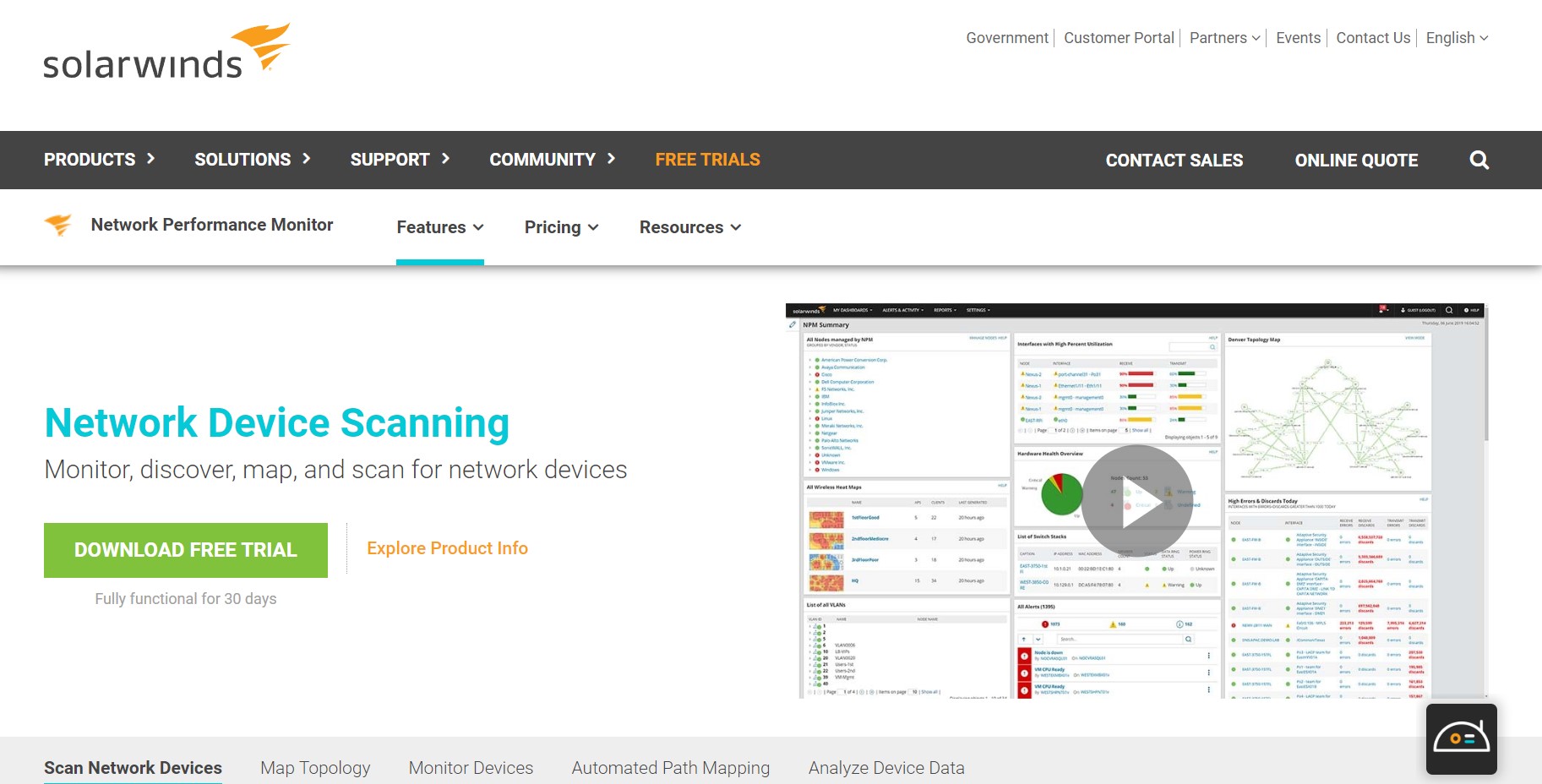Go to the Government link
The height and width of the screenshot is (784, 1542).
(x=1007, y=38)
